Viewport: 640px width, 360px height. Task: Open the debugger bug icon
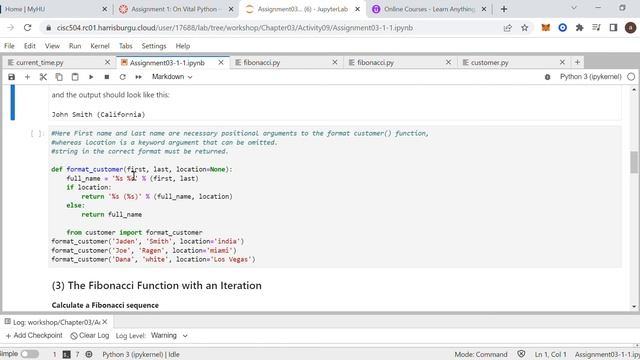(x=547, y=77)
